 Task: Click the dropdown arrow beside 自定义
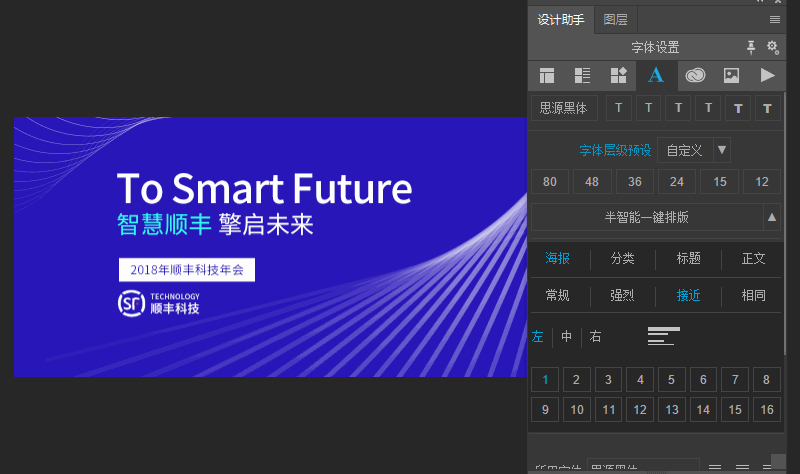(721, 150)
